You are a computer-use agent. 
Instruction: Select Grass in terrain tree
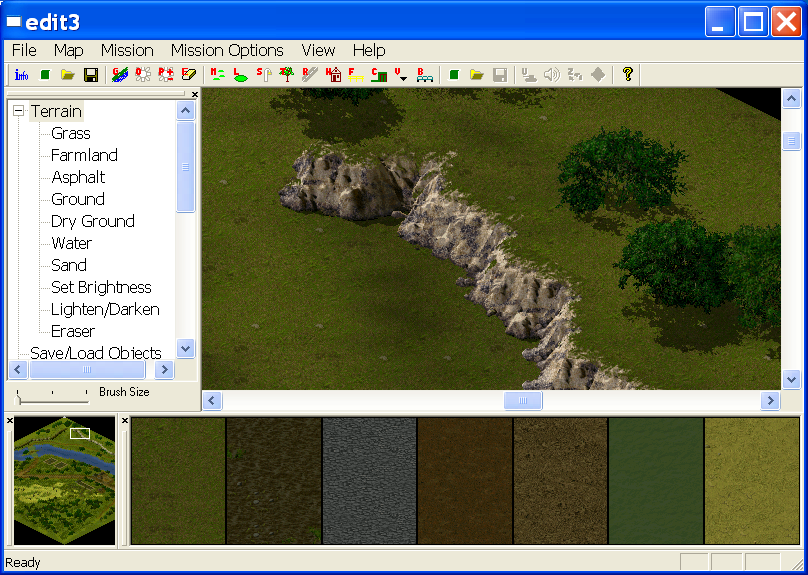[x=71, y=133]
